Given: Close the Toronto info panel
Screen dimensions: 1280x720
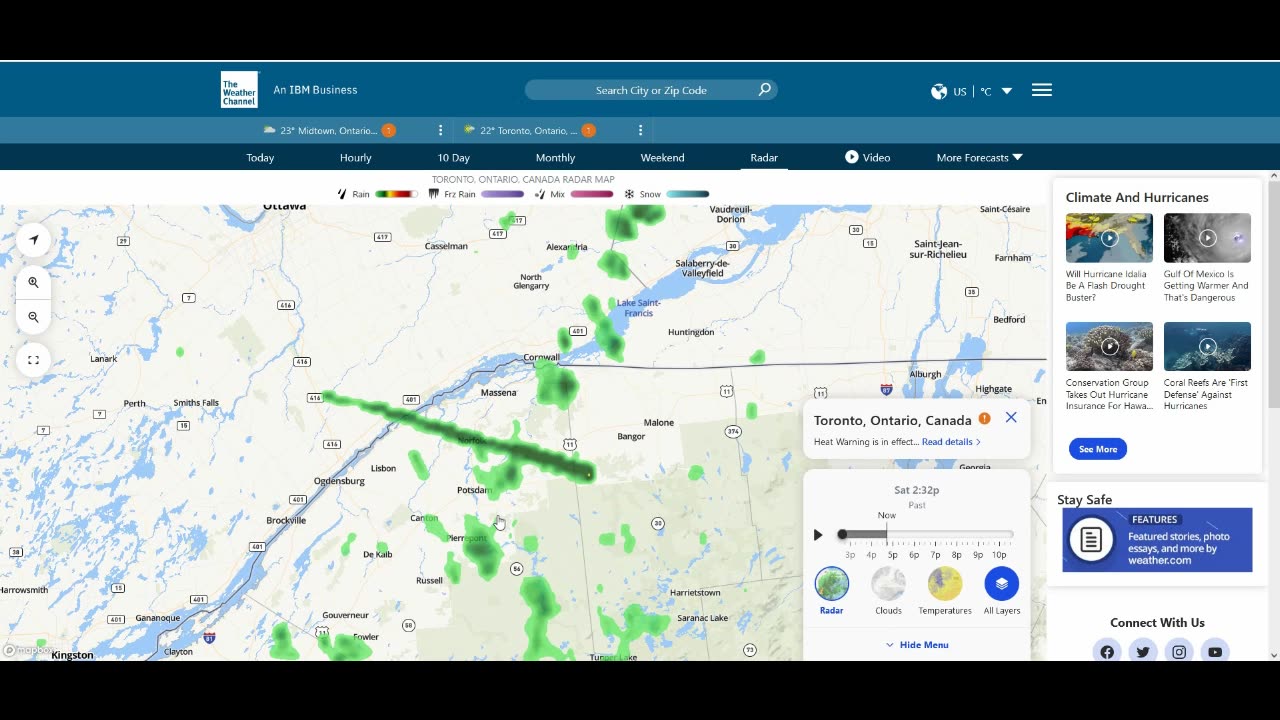Looking at the screenshot, I should [1011, 418].
